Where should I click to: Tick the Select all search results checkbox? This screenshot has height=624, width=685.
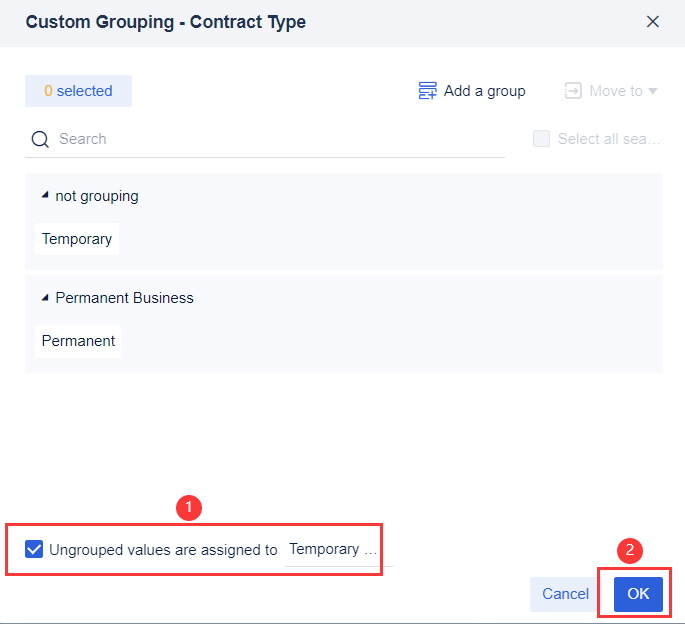pyautogui.click(x=541, y=139)
